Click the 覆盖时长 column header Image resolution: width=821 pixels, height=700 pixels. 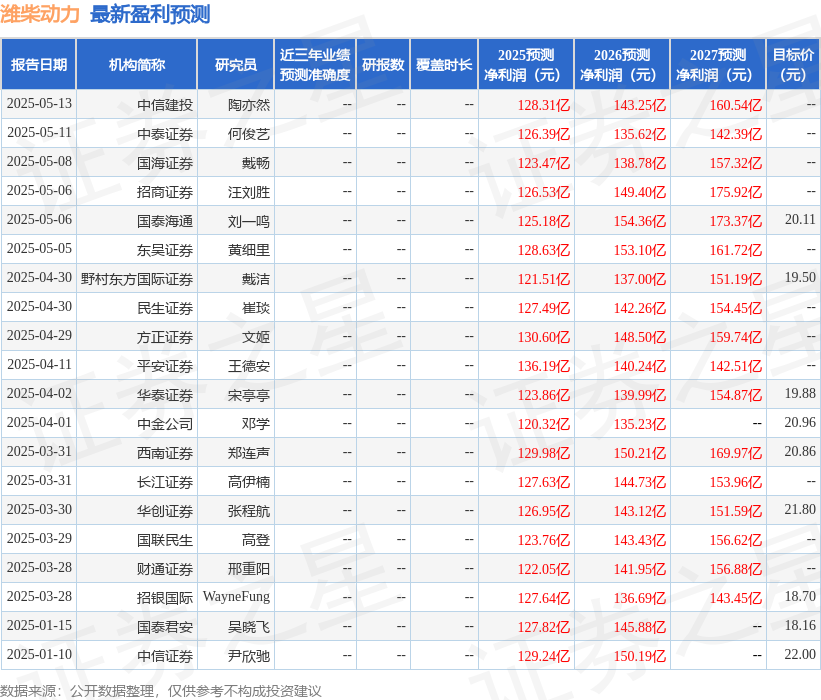[442, 64]
